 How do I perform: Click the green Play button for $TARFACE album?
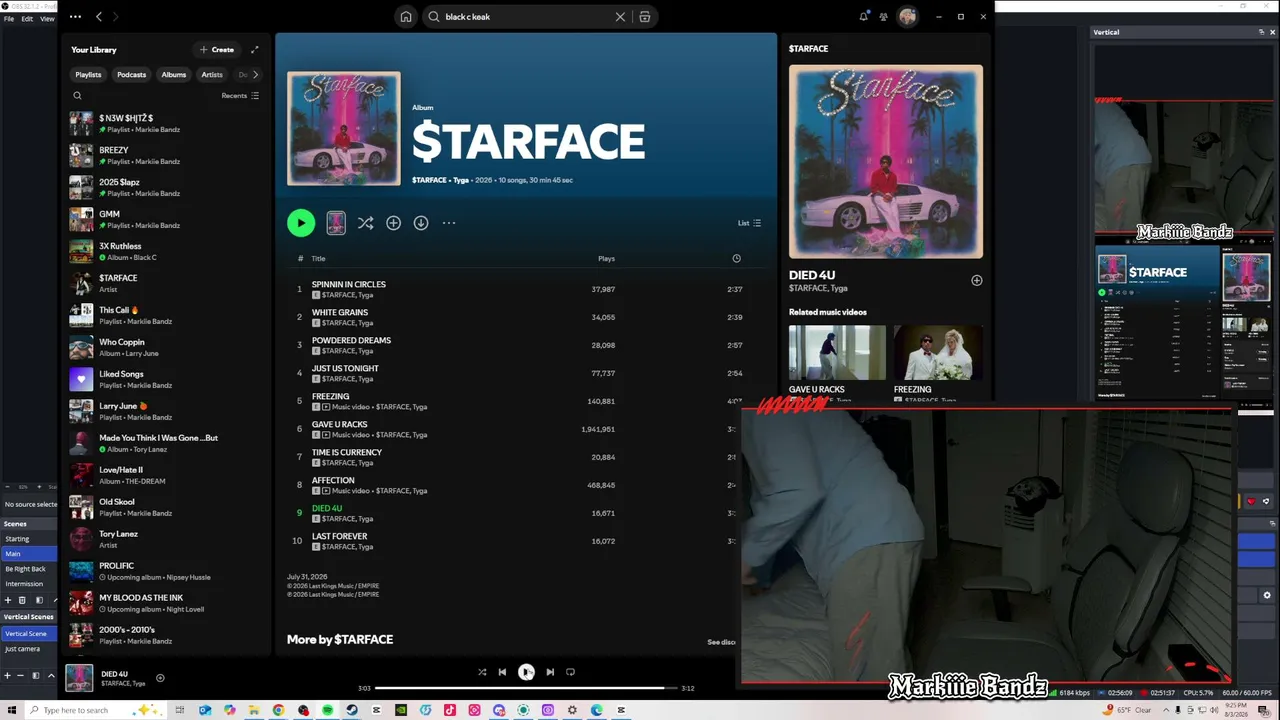(x=301, y=223)
